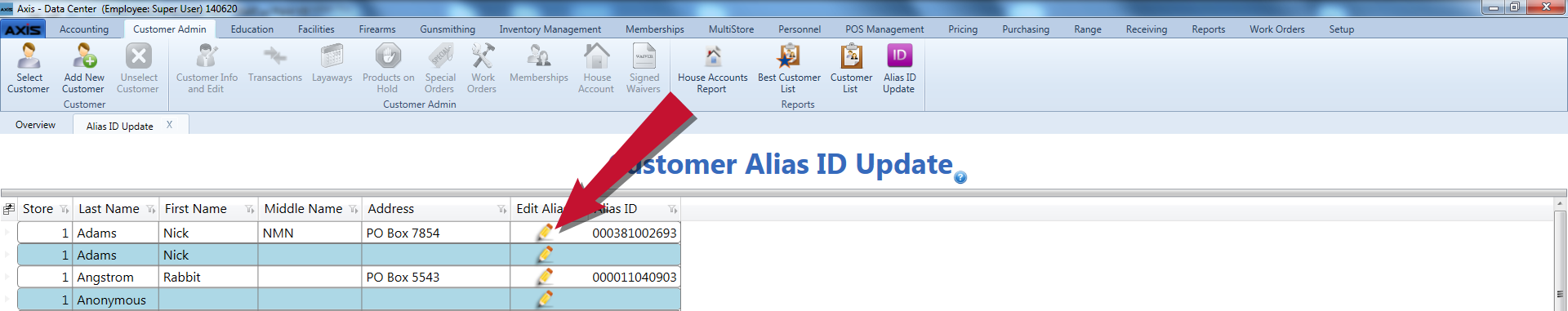
Task: Open the Customer List report
Action: click(851, 68)
